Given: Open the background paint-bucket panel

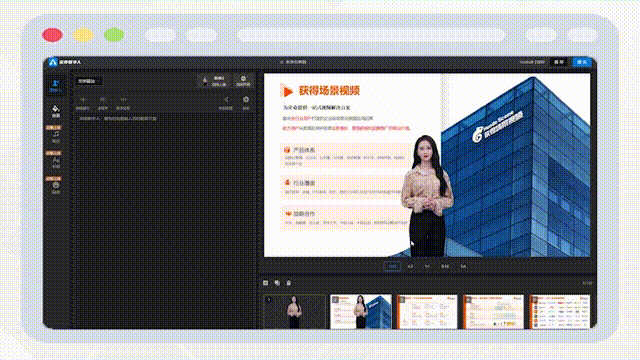Looking at the screenshot, I should (x=56, y=111).
